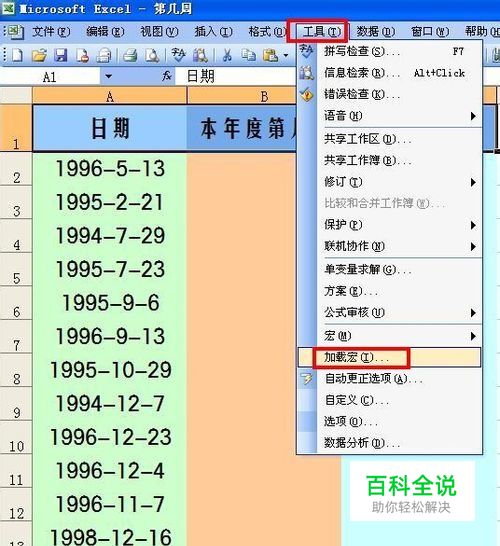
Task: Select cell with date 1994-12-7
Action: [110, 403]
